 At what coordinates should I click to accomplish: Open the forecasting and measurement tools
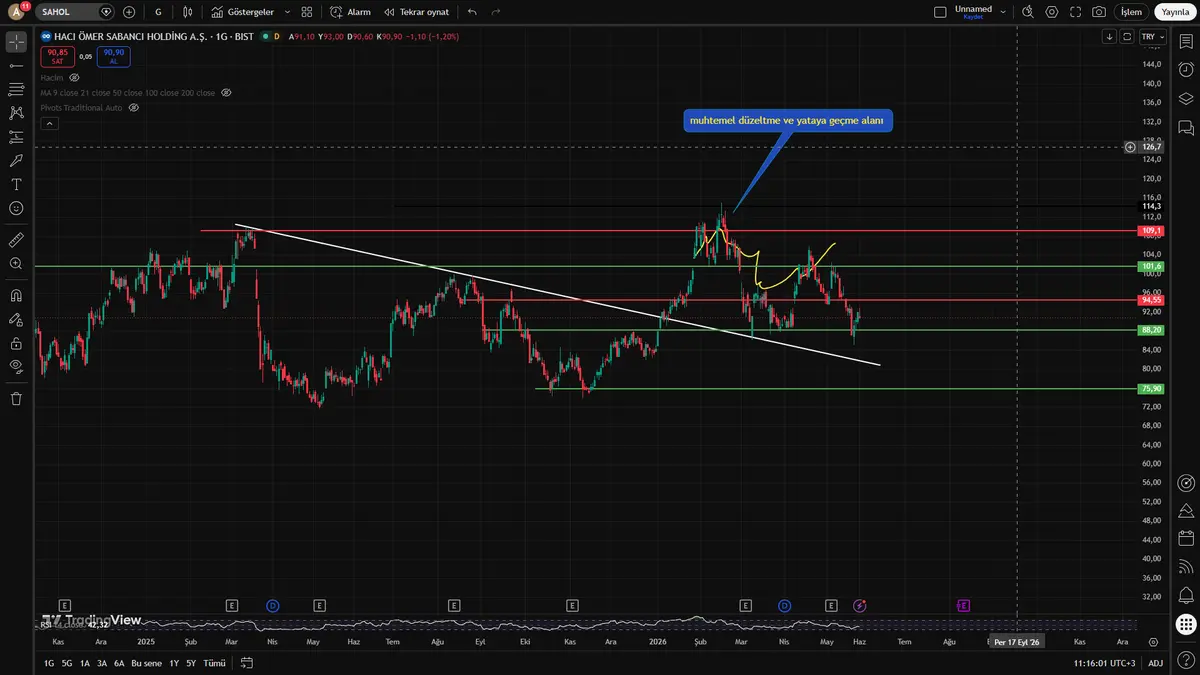coord(16,137)
